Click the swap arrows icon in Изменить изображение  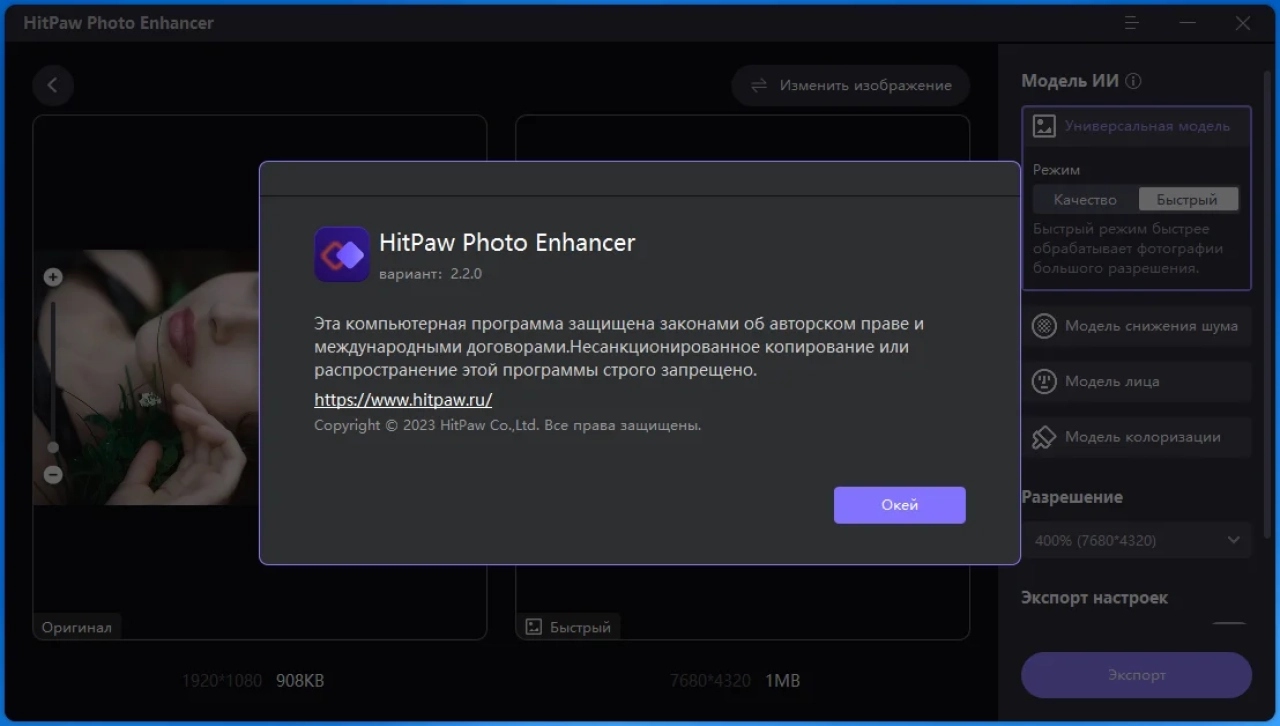pyautogui.click(x=760, y=86)
